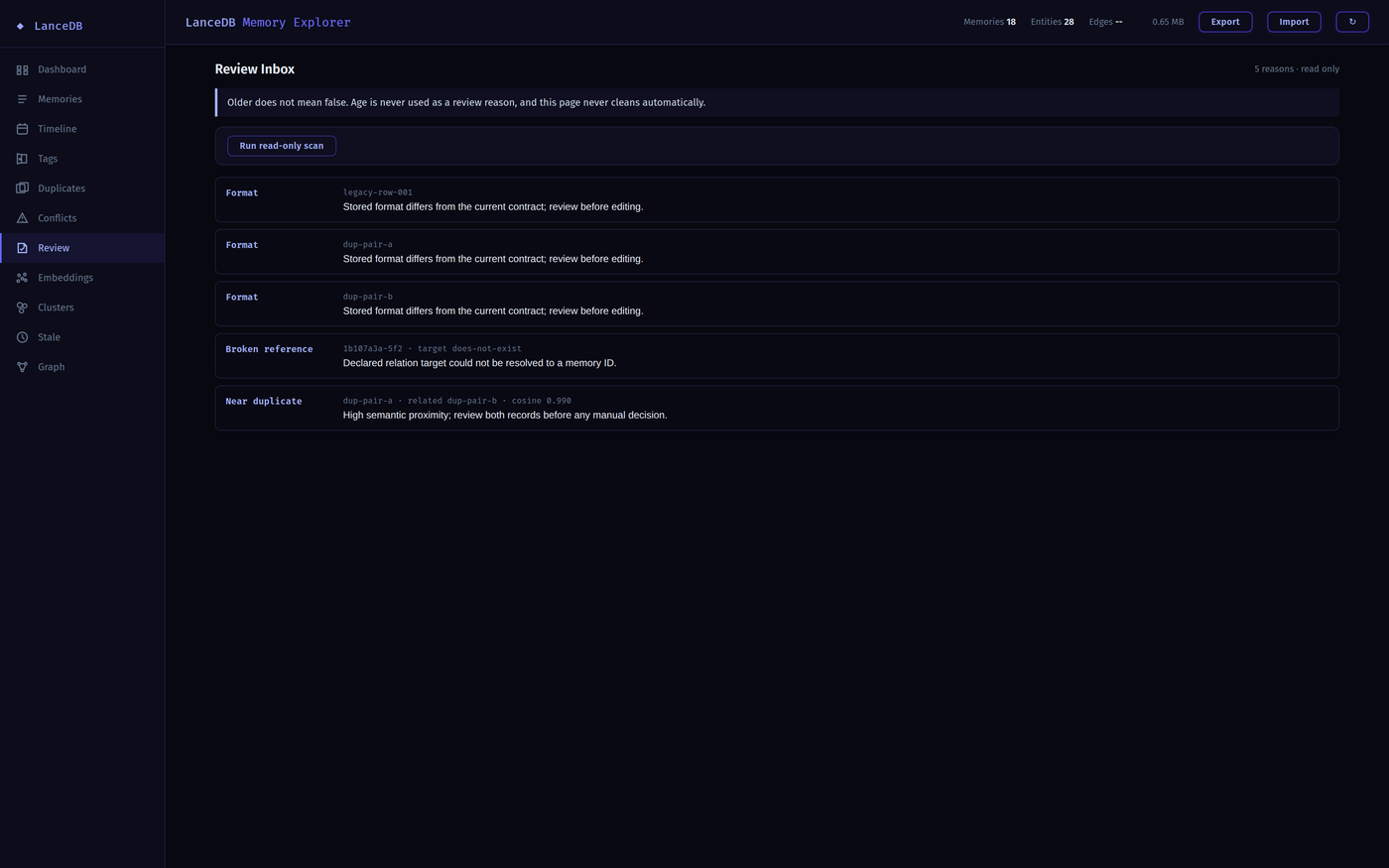
Task: Click the Review Inbox heading
Action: (255, 69)
